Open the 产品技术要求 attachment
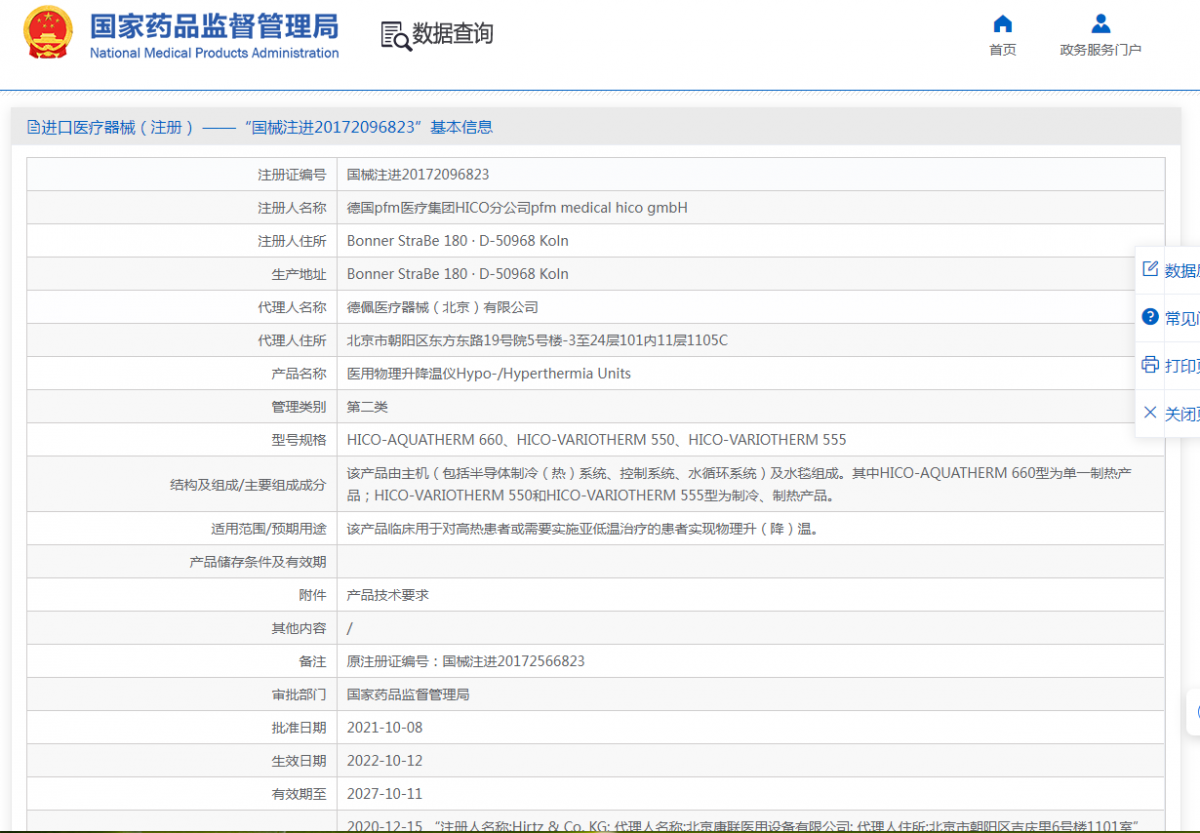 pyautogui.click(x=388, y=595)
